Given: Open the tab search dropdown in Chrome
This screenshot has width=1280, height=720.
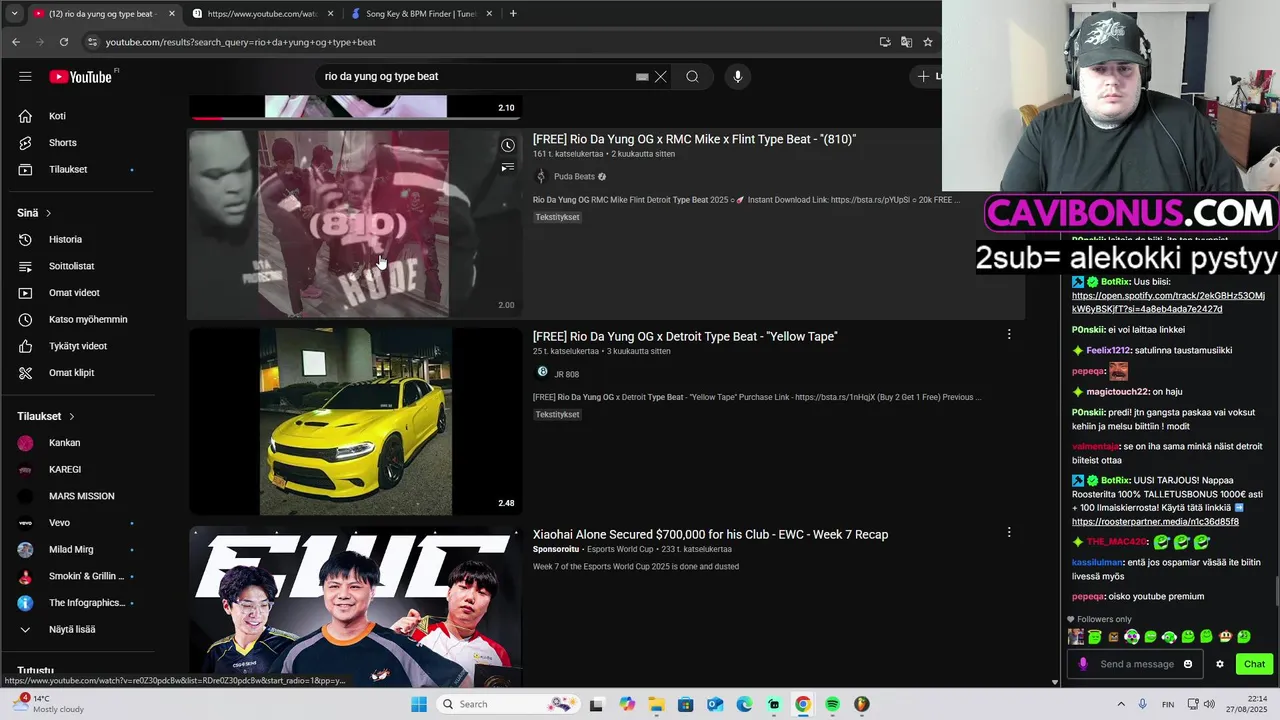Looking at the screenshot, I should pyautogui.click(x=14, y=13).
